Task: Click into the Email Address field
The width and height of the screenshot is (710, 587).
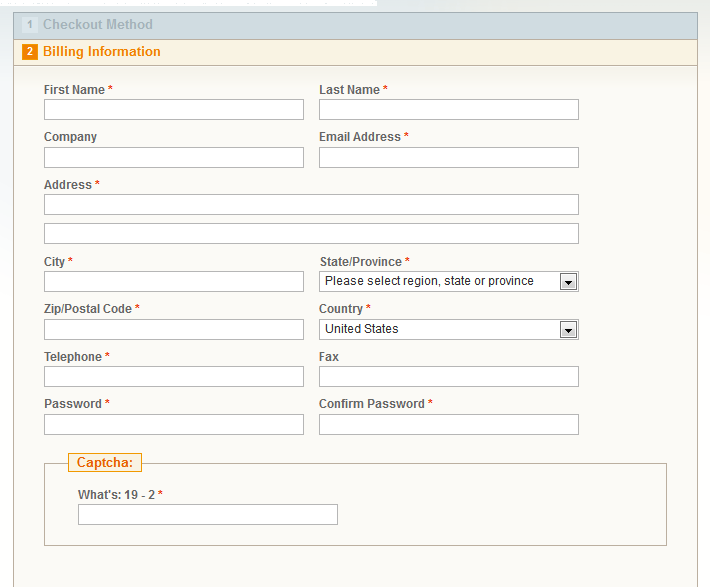Action: tap(449, 158)
